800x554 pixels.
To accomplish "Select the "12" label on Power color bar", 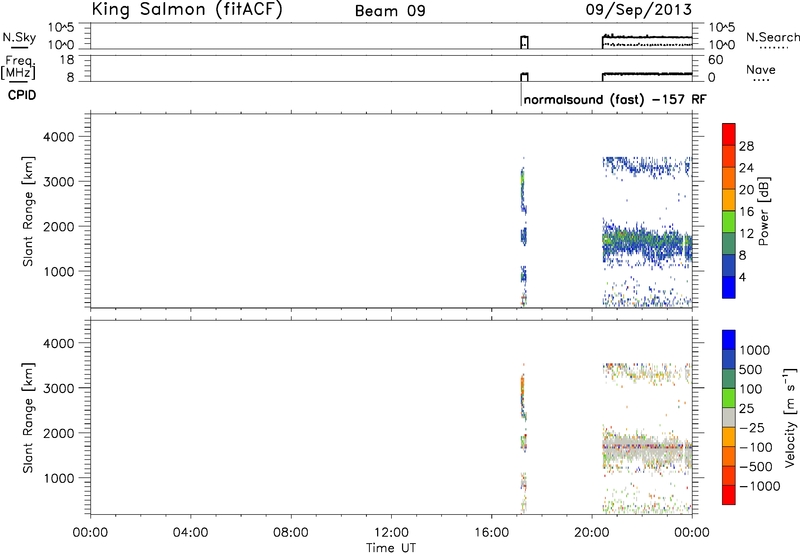I will coord(746,233).
